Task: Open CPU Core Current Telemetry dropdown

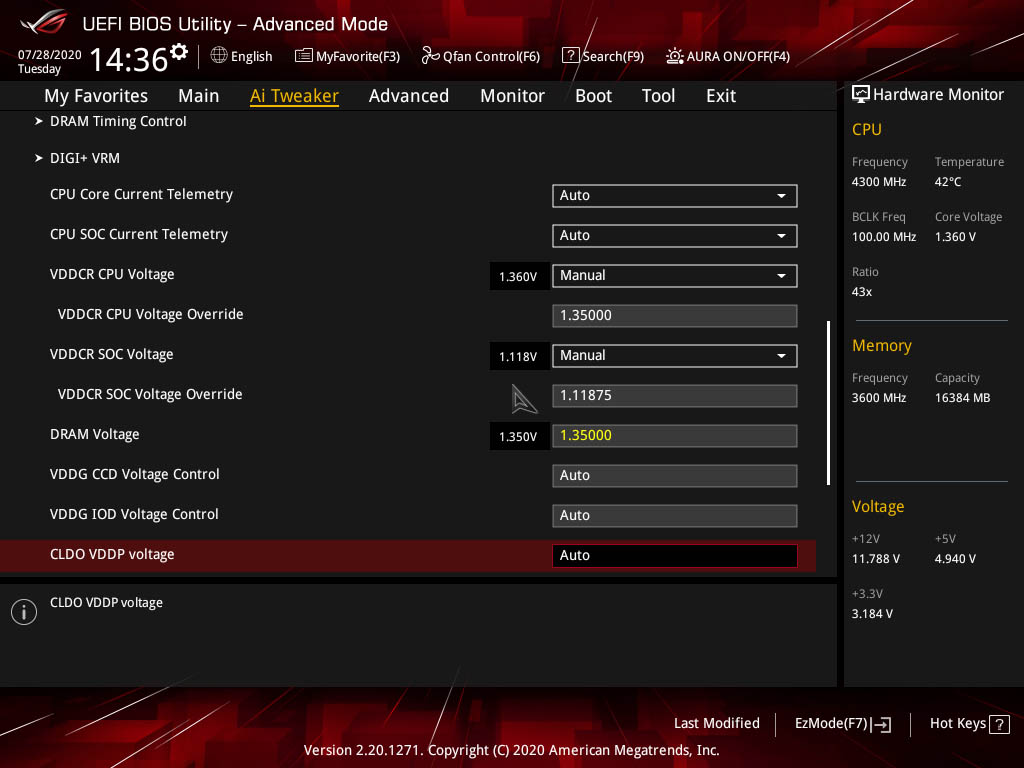Action: point(675,196)
